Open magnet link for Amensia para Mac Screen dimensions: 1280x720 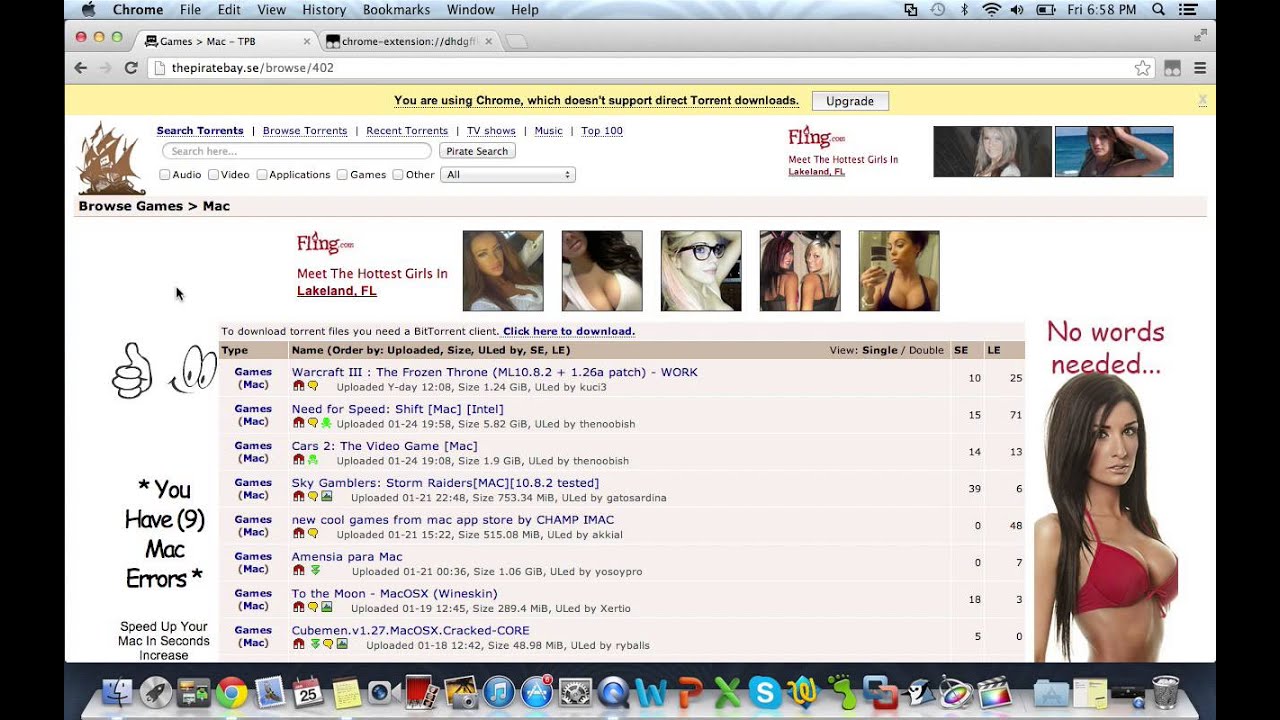click(x=298, y=570)
